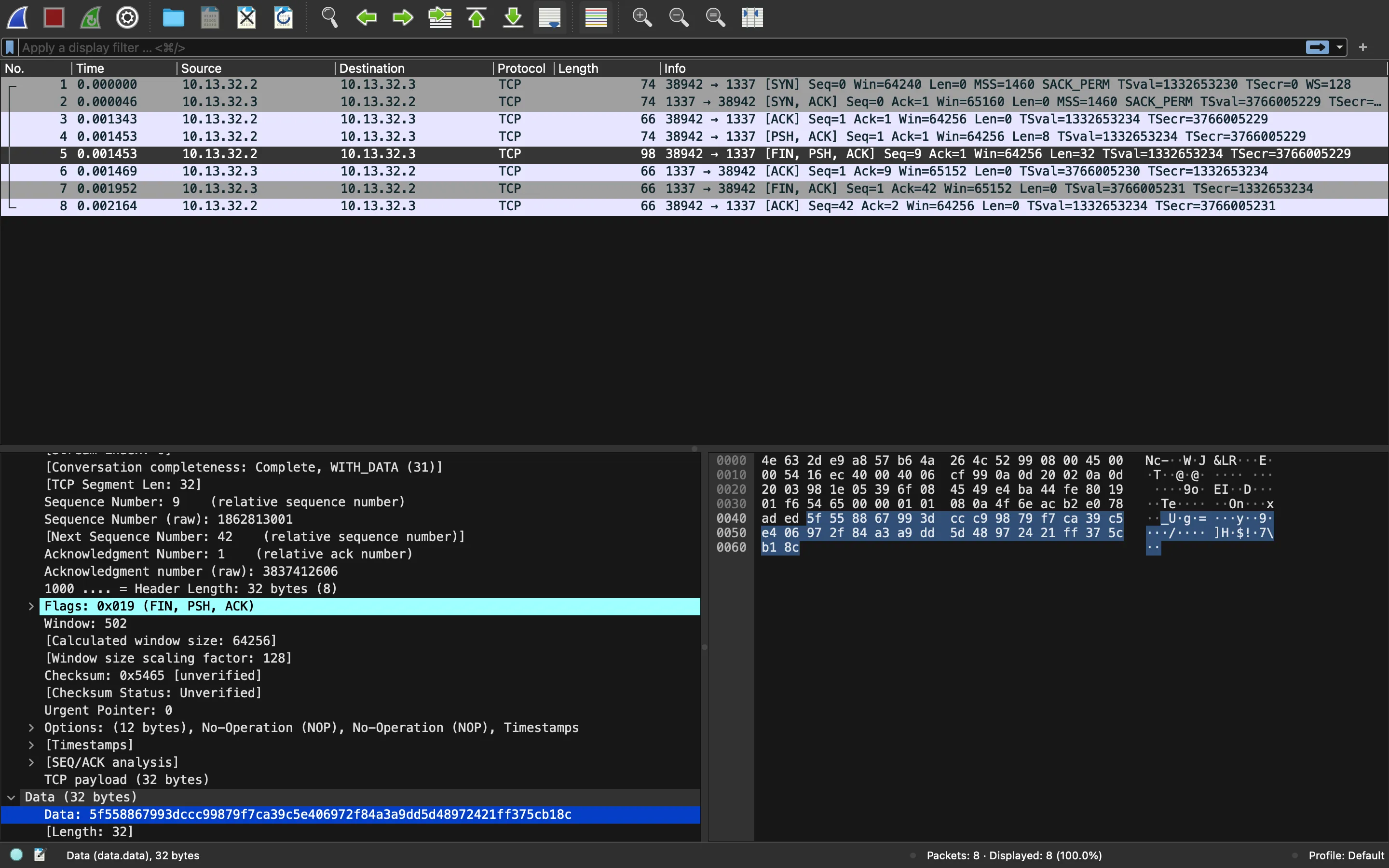Open capture file properties icon
This screenshot has height=868, width=1389.
click(40, 855)
